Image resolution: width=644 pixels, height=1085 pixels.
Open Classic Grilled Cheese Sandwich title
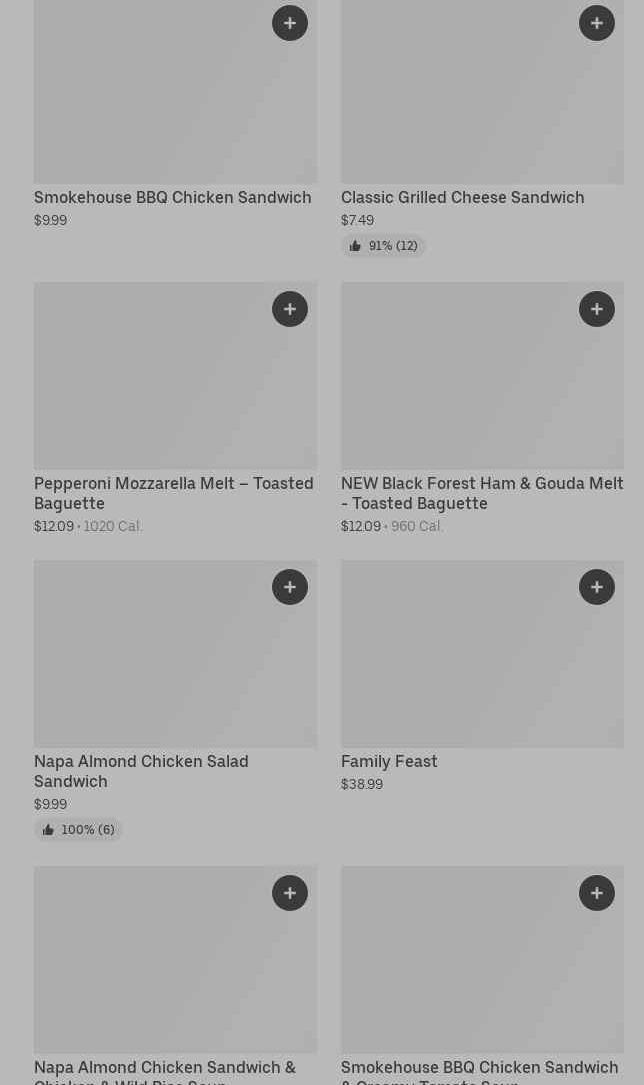click(462, 197)
